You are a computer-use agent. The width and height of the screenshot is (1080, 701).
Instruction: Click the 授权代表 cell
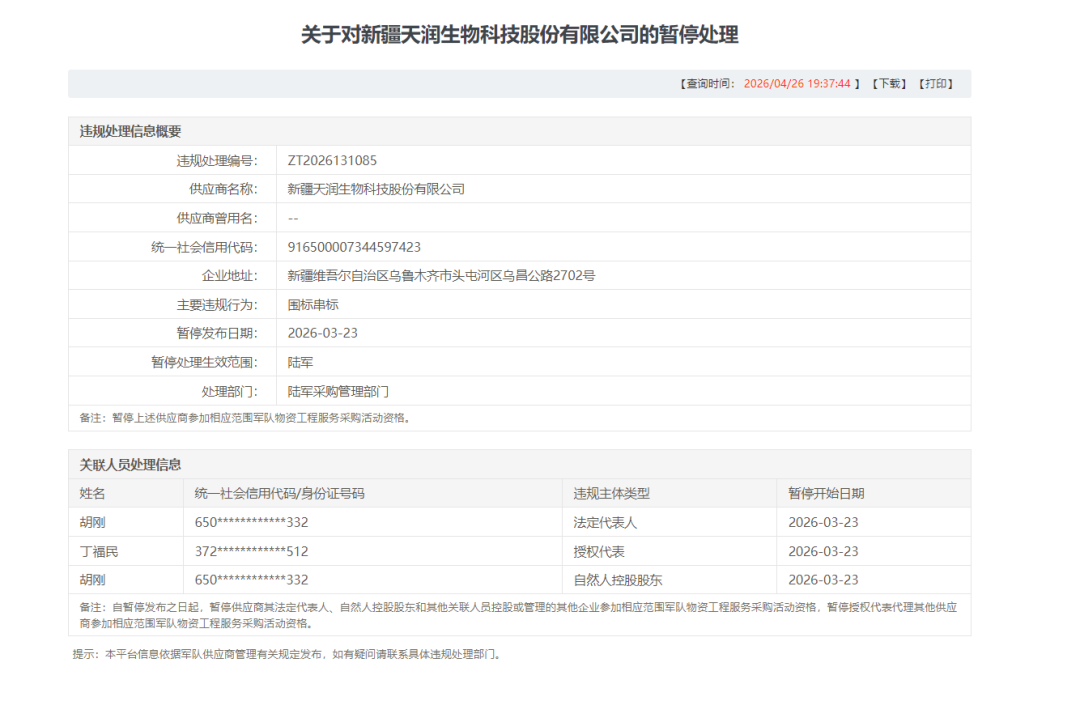[599, 551]
